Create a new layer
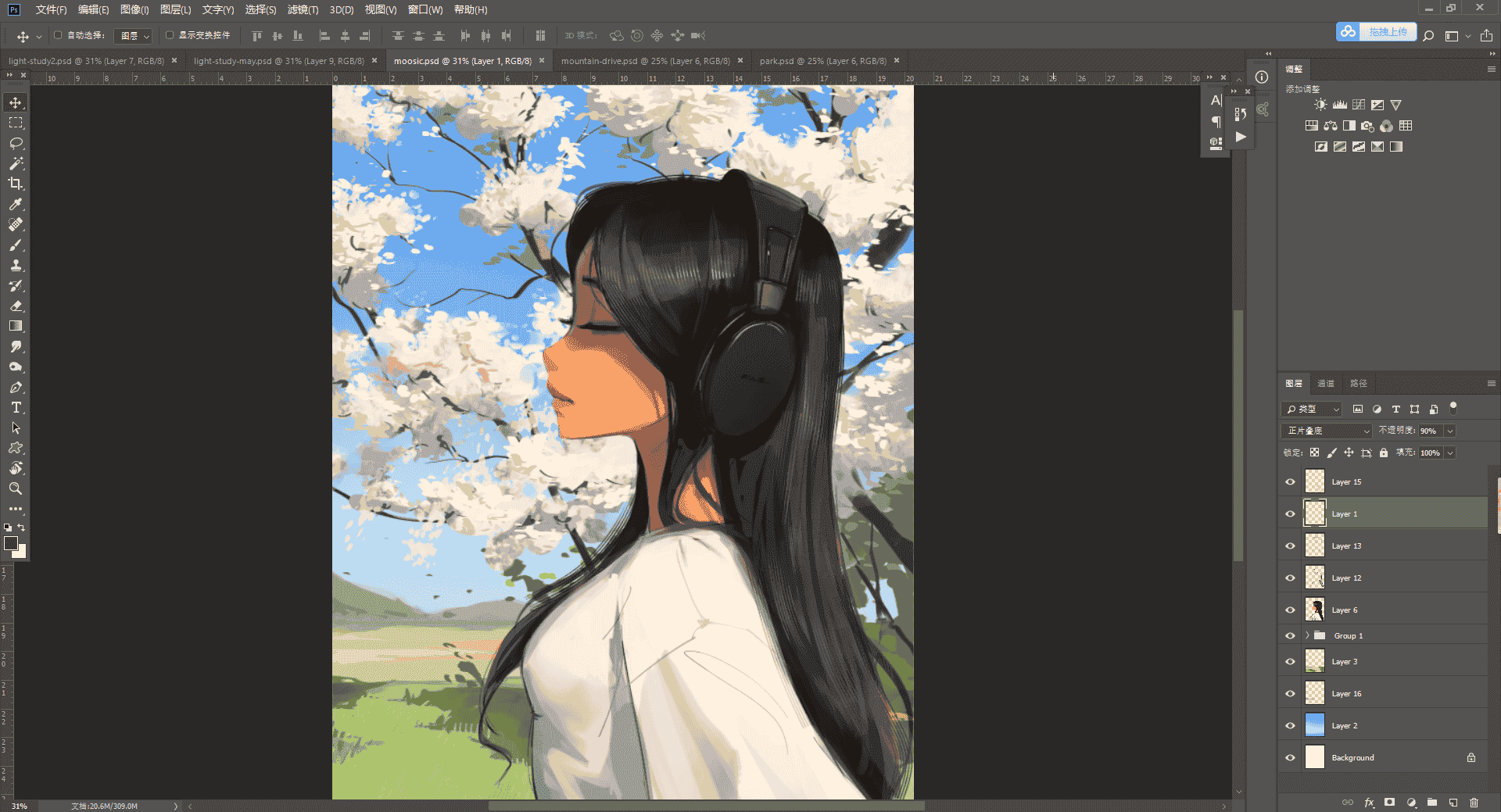1501x812 pixels. point(1453,803)
